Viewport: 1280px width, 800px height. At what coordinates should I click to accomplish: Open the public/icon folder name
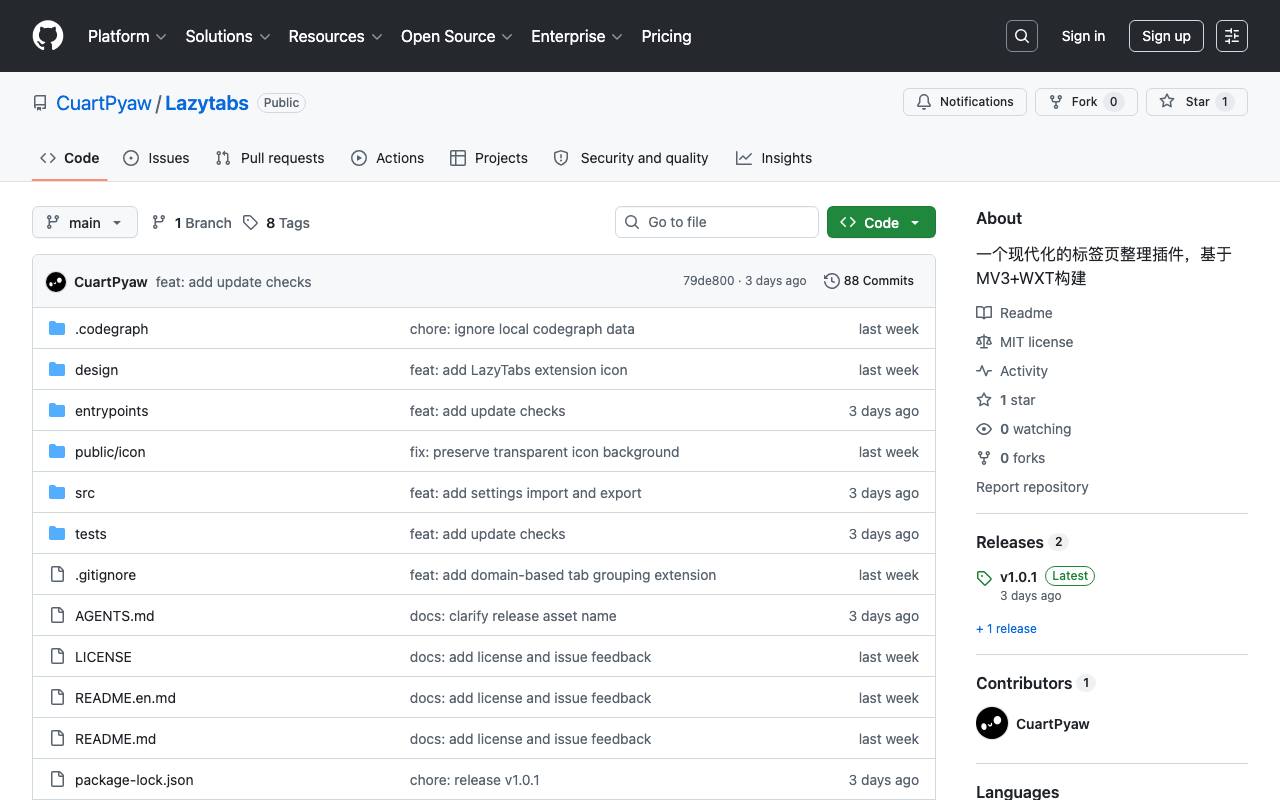[x=110, y=452]
